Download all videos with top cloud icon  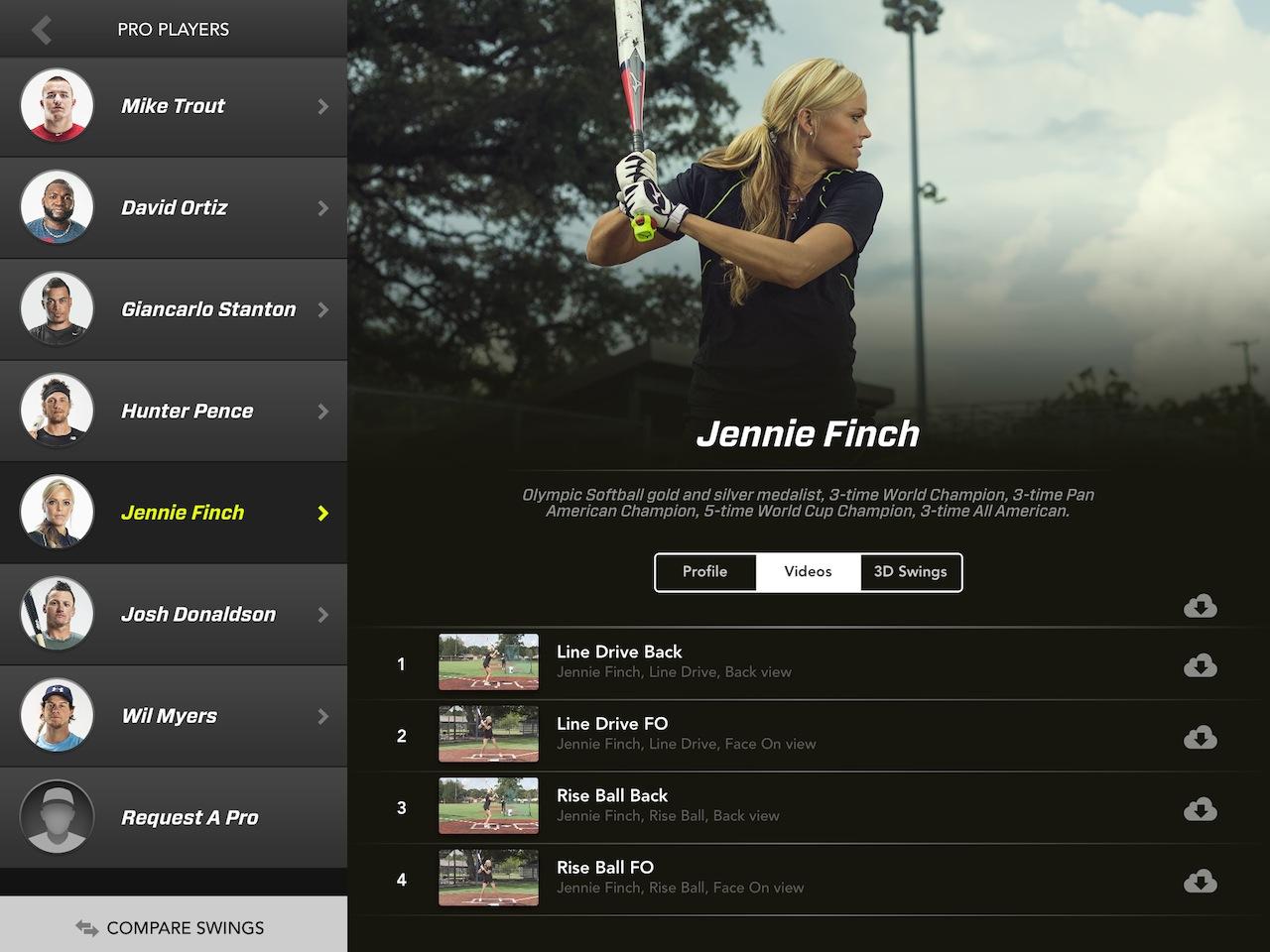point(1200,606)
